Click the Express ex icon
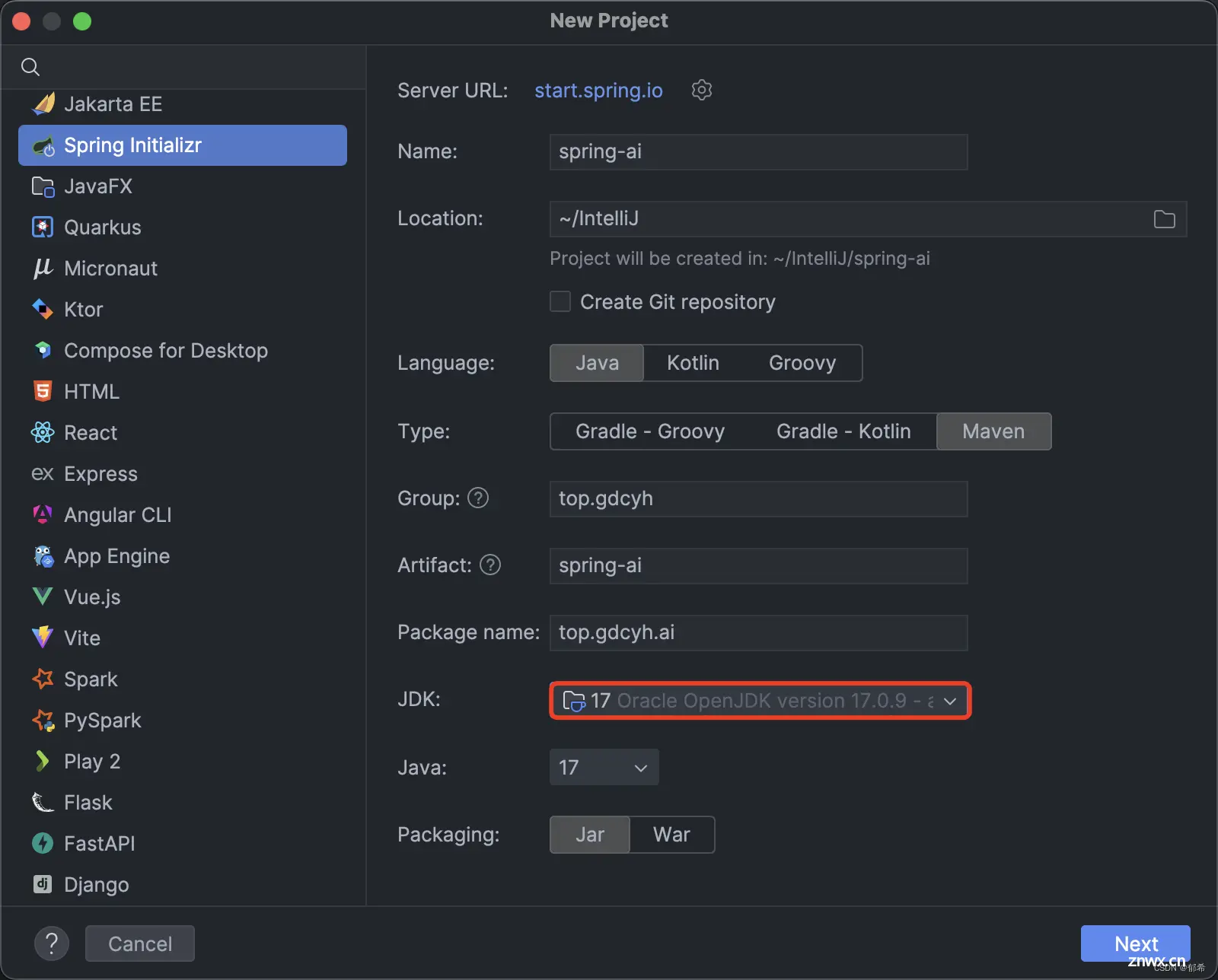Image resolution: width=1218 pixels, height=980 pixels. [43, 474]
